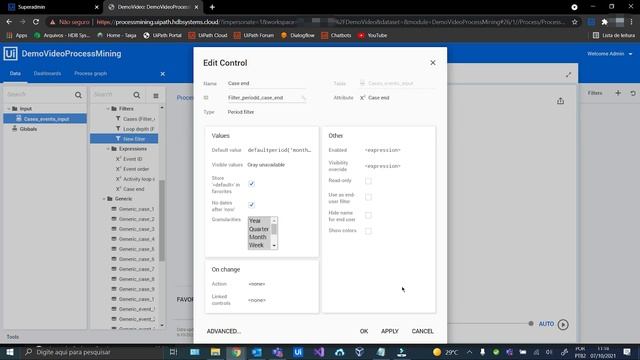Viewport: 640px width, 360px height.
Task: Edit Default value defaultperiod expression
Action: pyautogui.click(x=280, y=150)
